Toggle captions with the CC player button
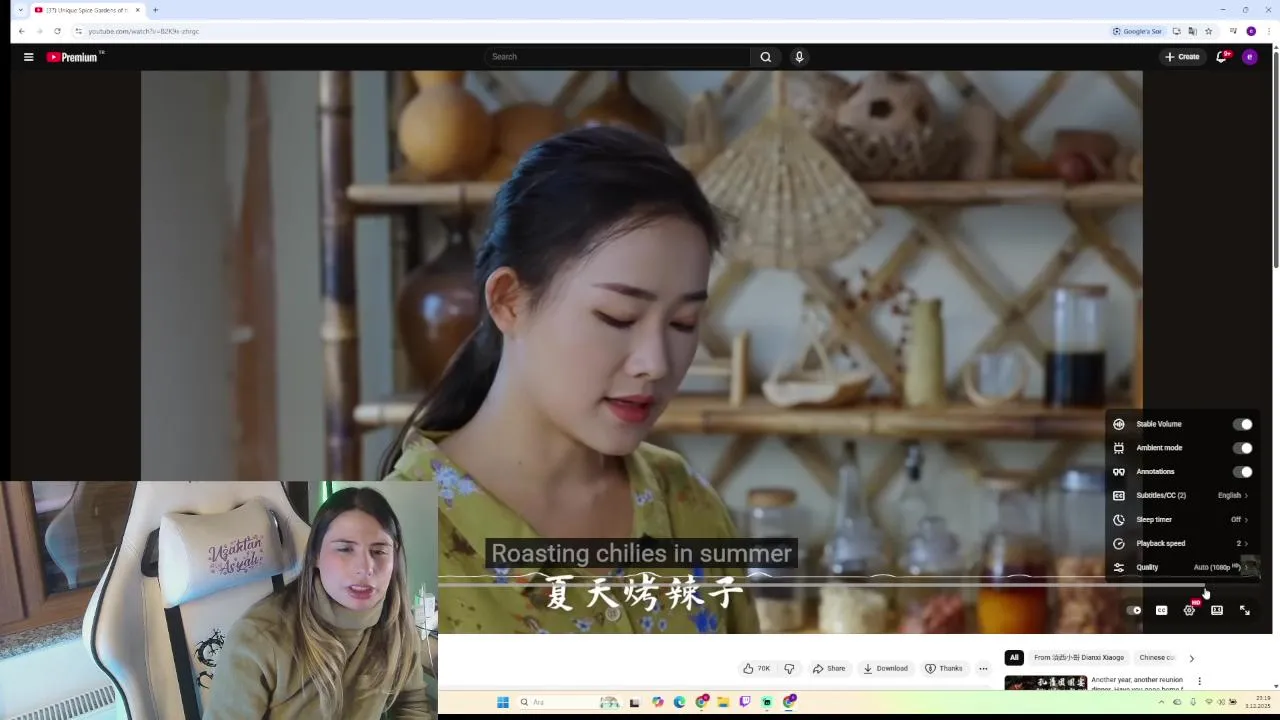The height and width of the screenshot is (720, 1280). click(1162, 610)
